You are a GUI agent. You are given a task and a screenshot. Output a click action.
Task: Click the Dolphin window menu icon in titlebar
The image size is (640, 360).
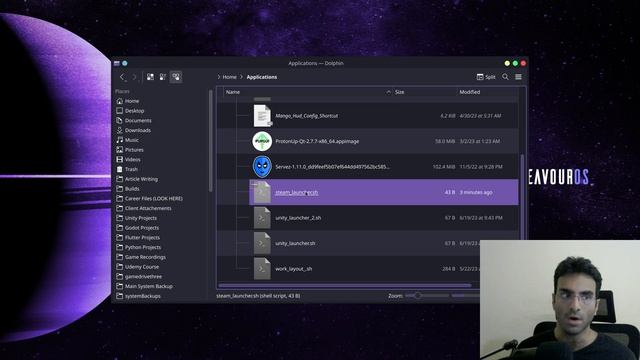pyautogui.click(x=117, y=63)
